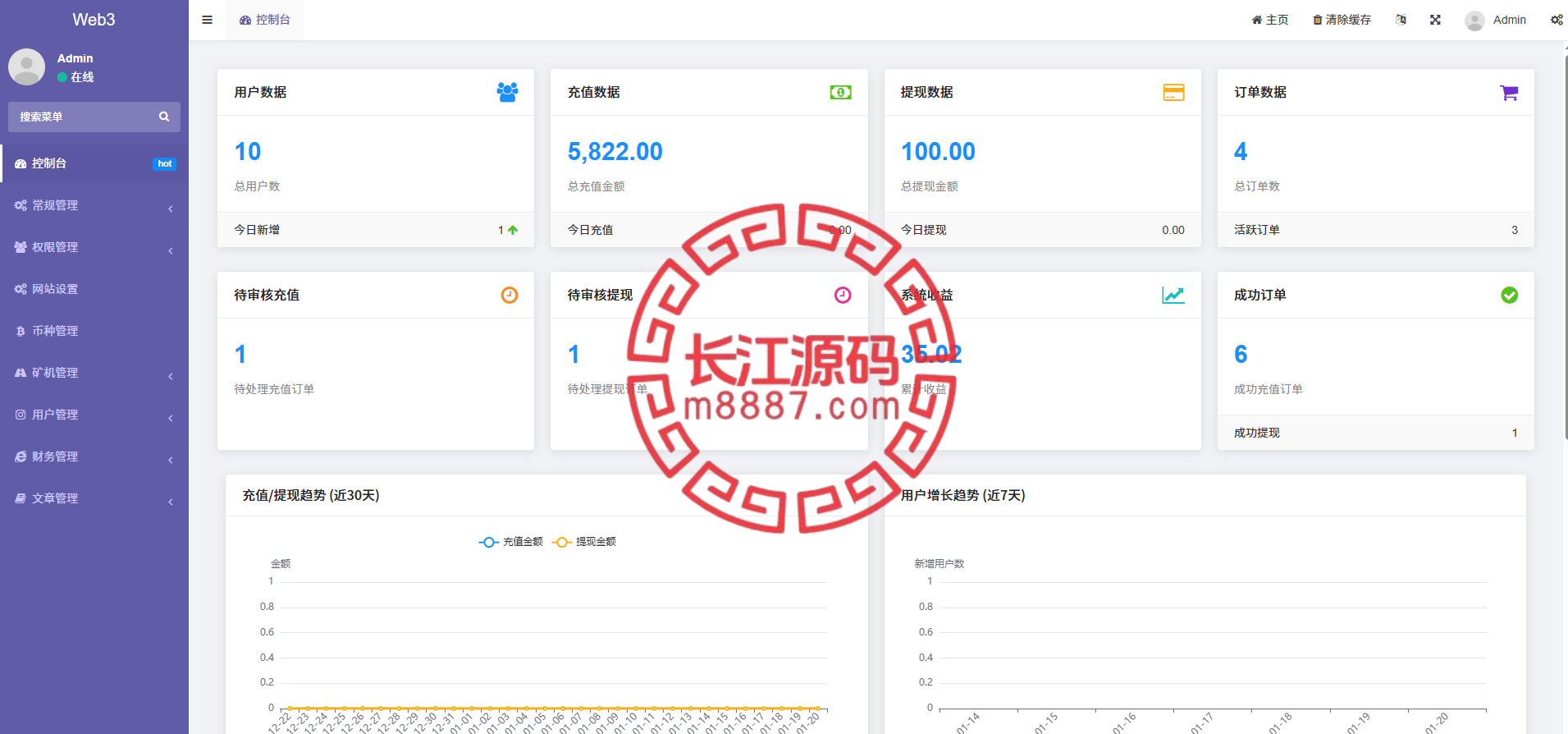Image resolution: width=1568 pixels, height=734 pixels.
Task: Click the 5,822.00 recharge total
Action: 615,151
